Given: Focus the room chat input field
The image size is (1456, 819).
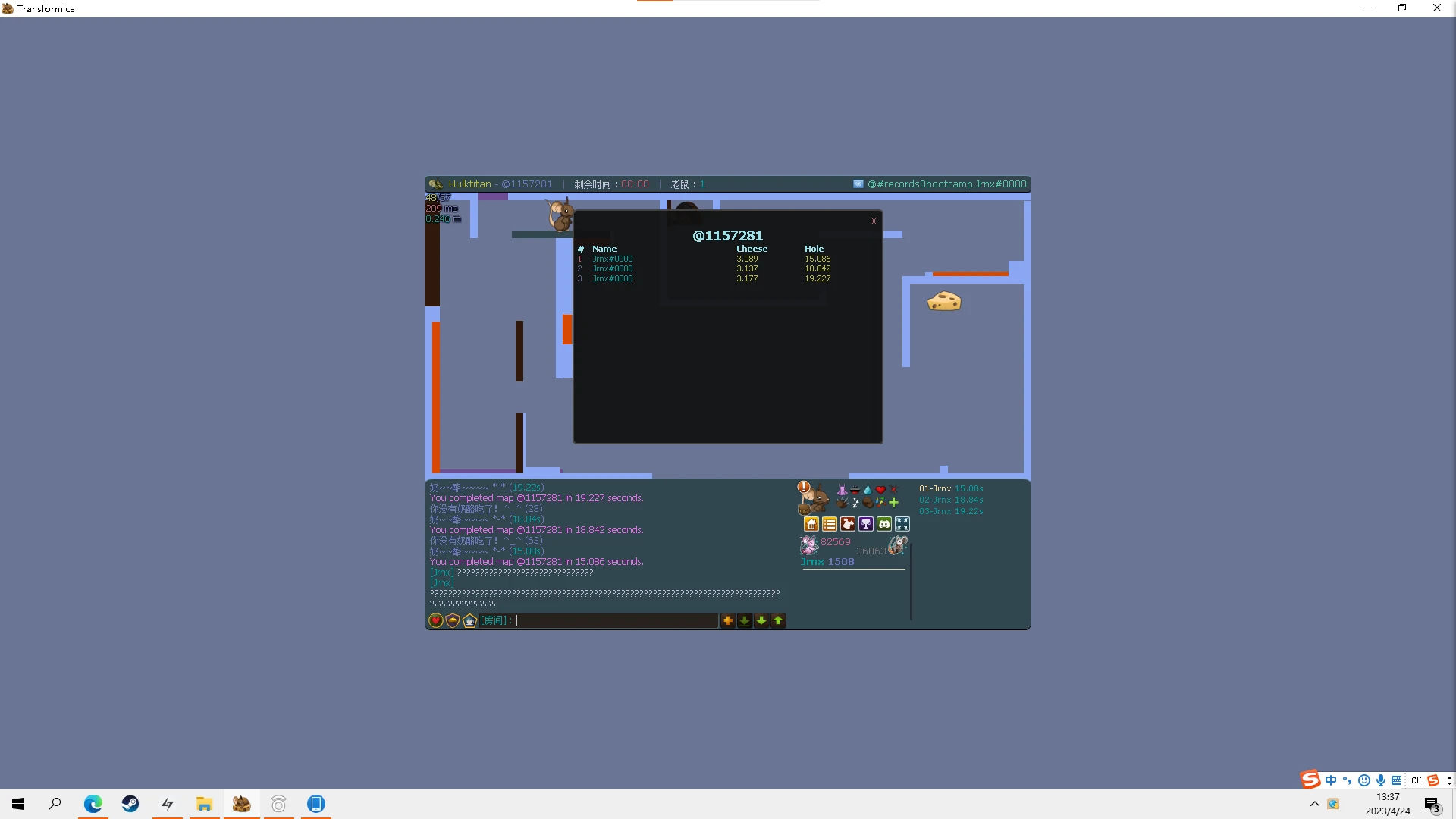Looking at the screenshot, I should 598,620.
